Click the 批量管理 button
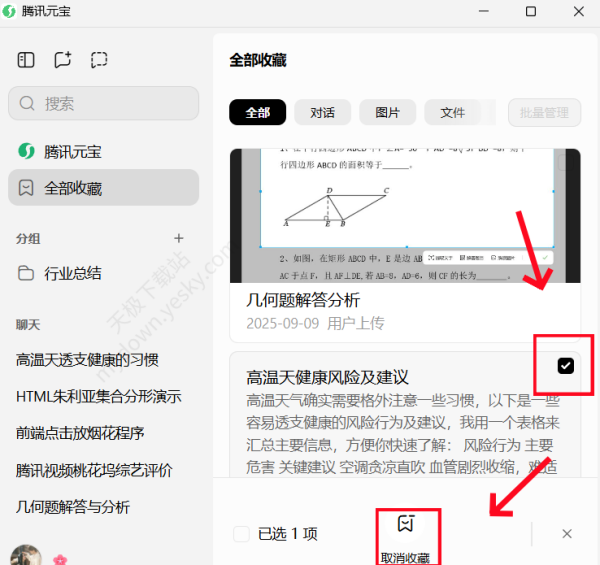This screenshot has height=565, width=600. pos(544,113)
